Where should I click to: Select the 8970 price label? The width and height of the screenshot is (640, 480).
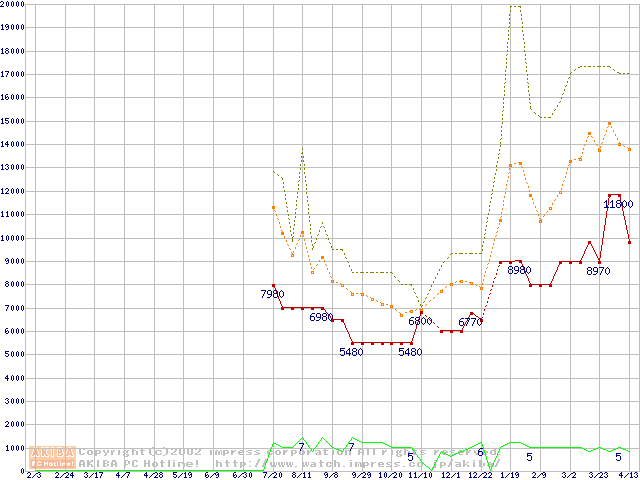point(598,271)
